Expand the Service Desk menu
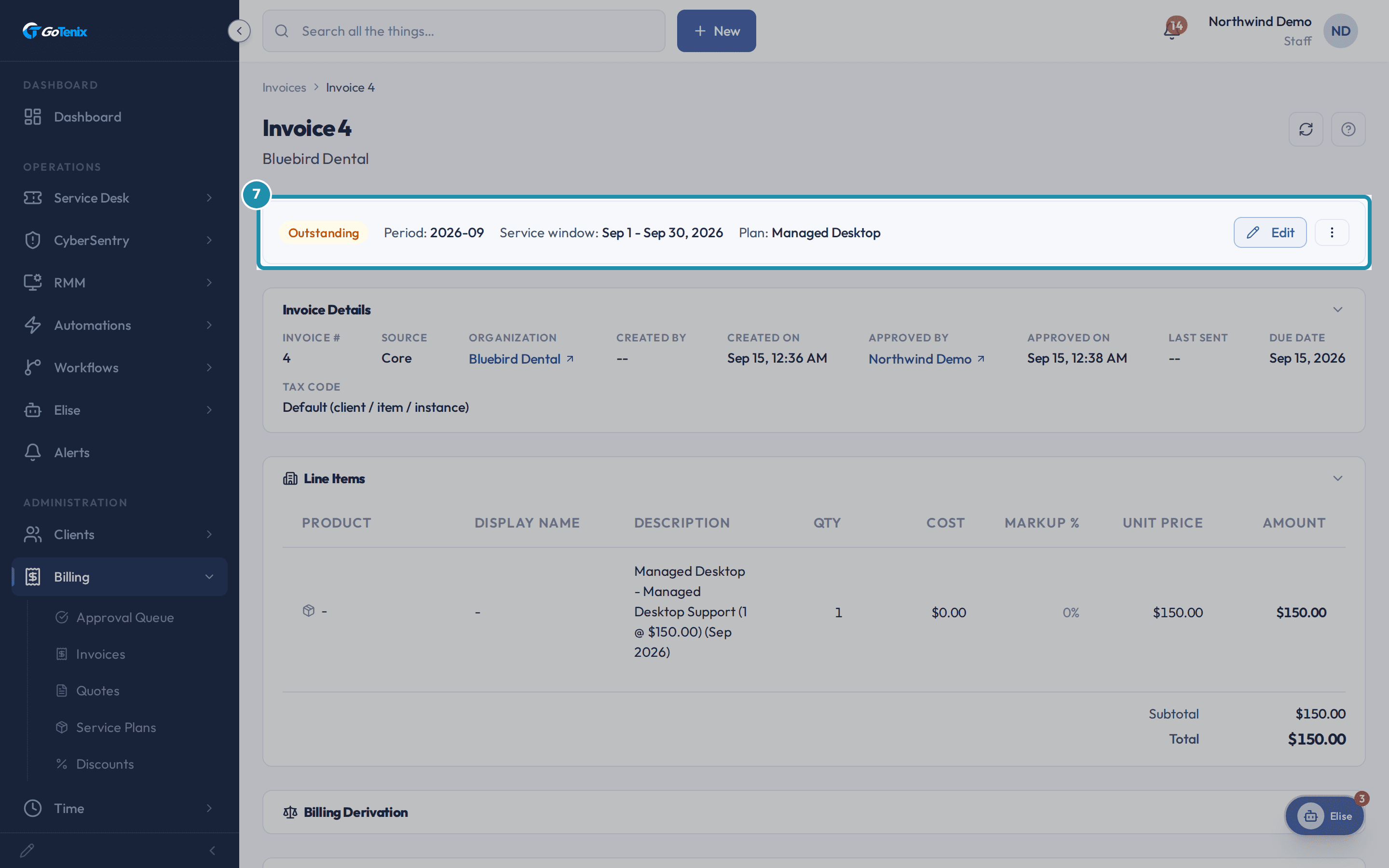This screenshot has height=868, width=1389. (120, 198)
